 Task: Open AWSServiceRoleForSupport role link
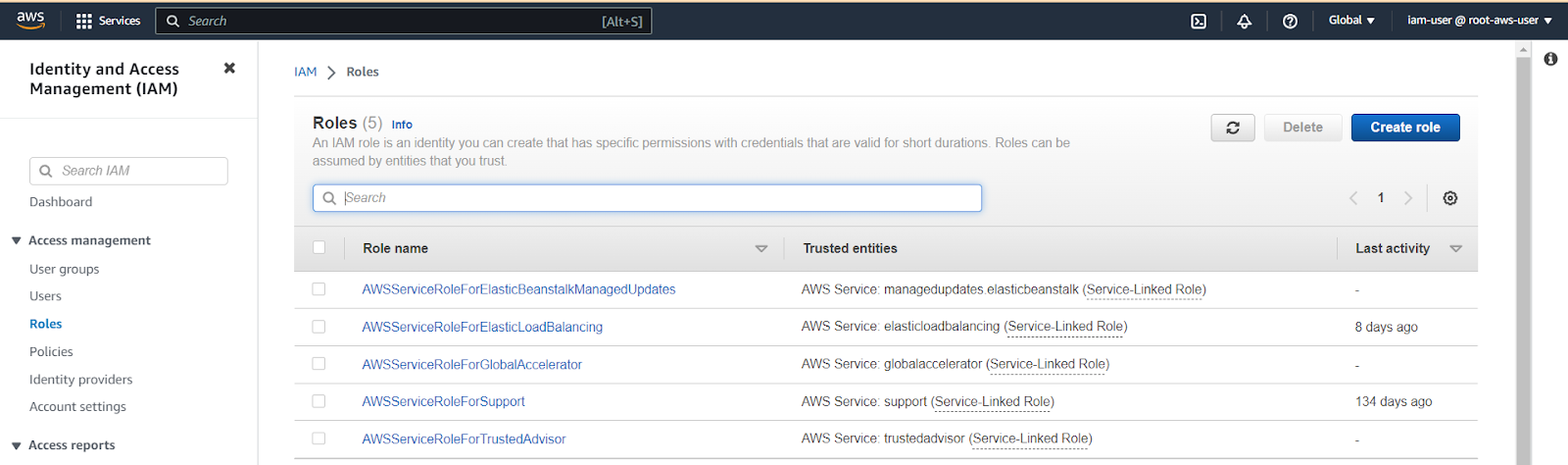pos(443,401)
